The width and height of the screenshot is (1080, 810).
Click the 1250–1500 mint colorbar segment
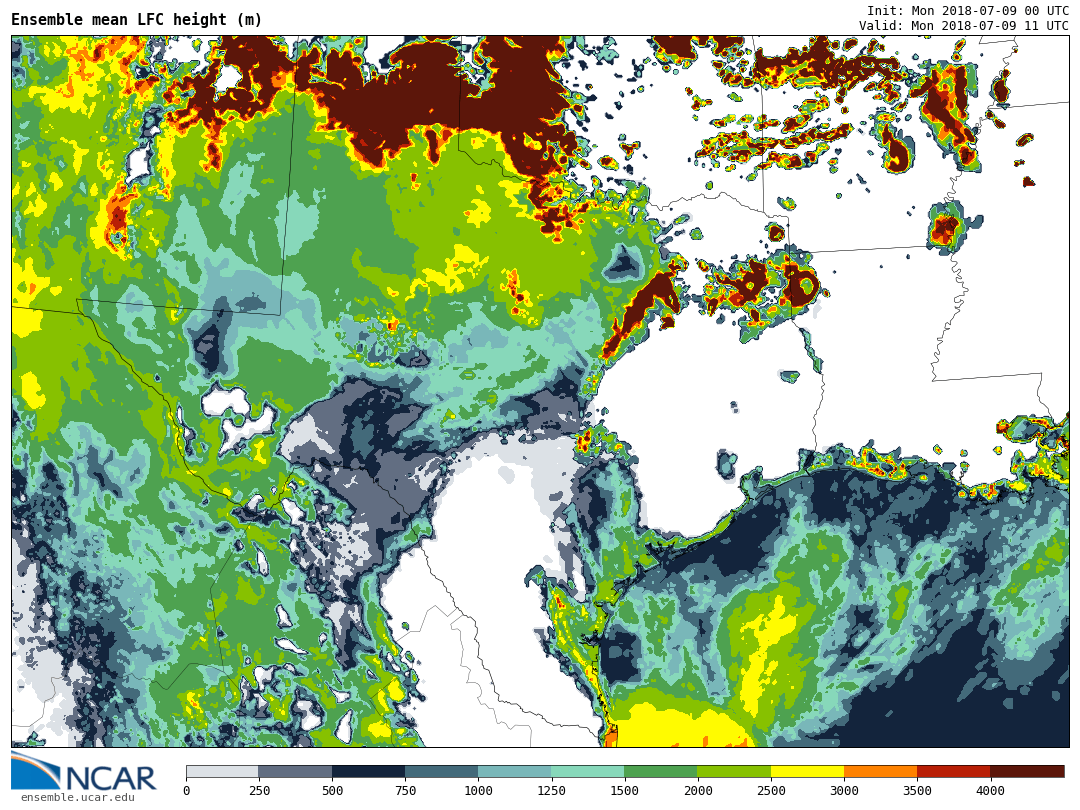pos(588,772)
